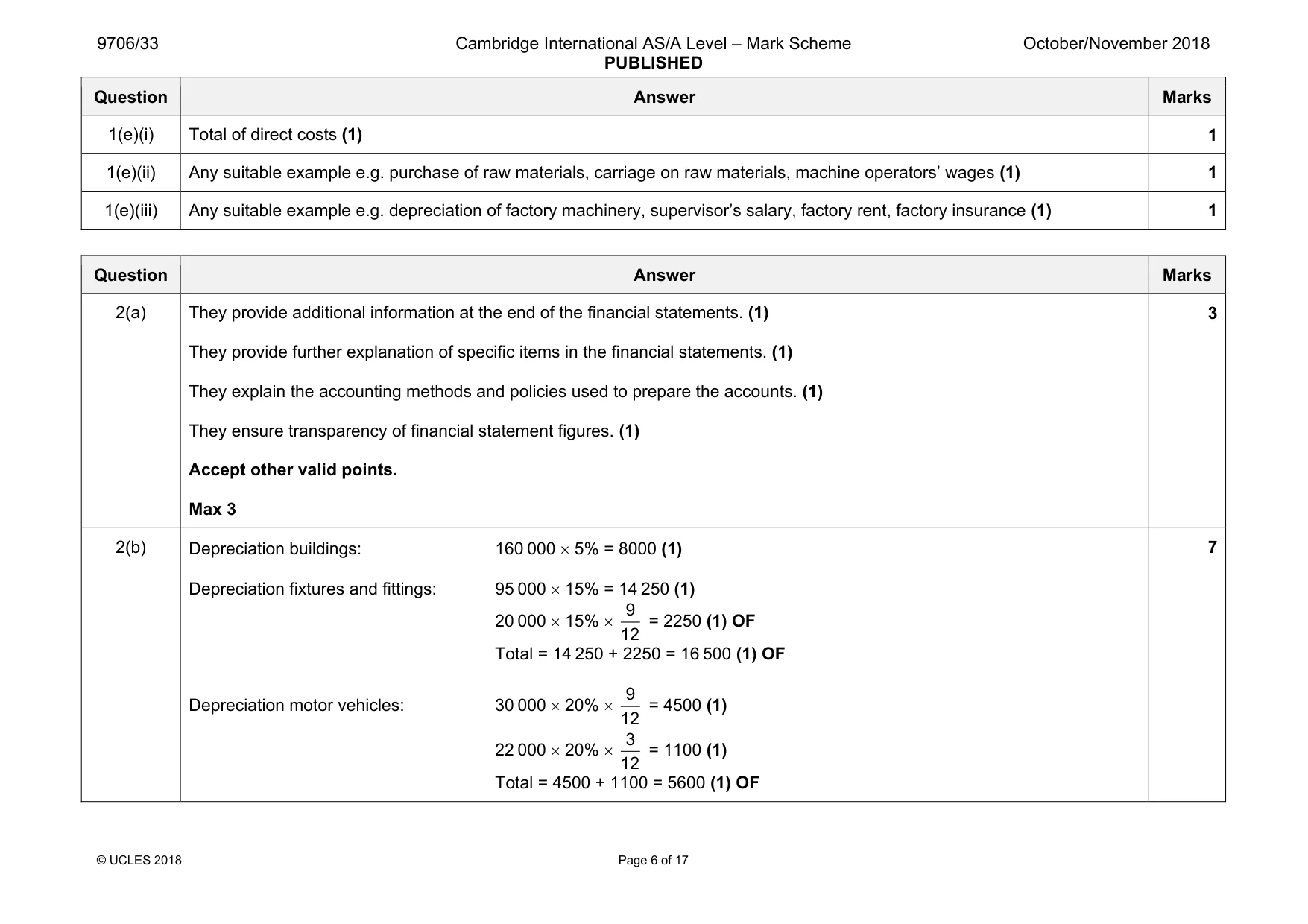This screenshot has width=1308, height=924.
Task: Click the answer about purchase of raw materials
Action: tap(604, 173)
